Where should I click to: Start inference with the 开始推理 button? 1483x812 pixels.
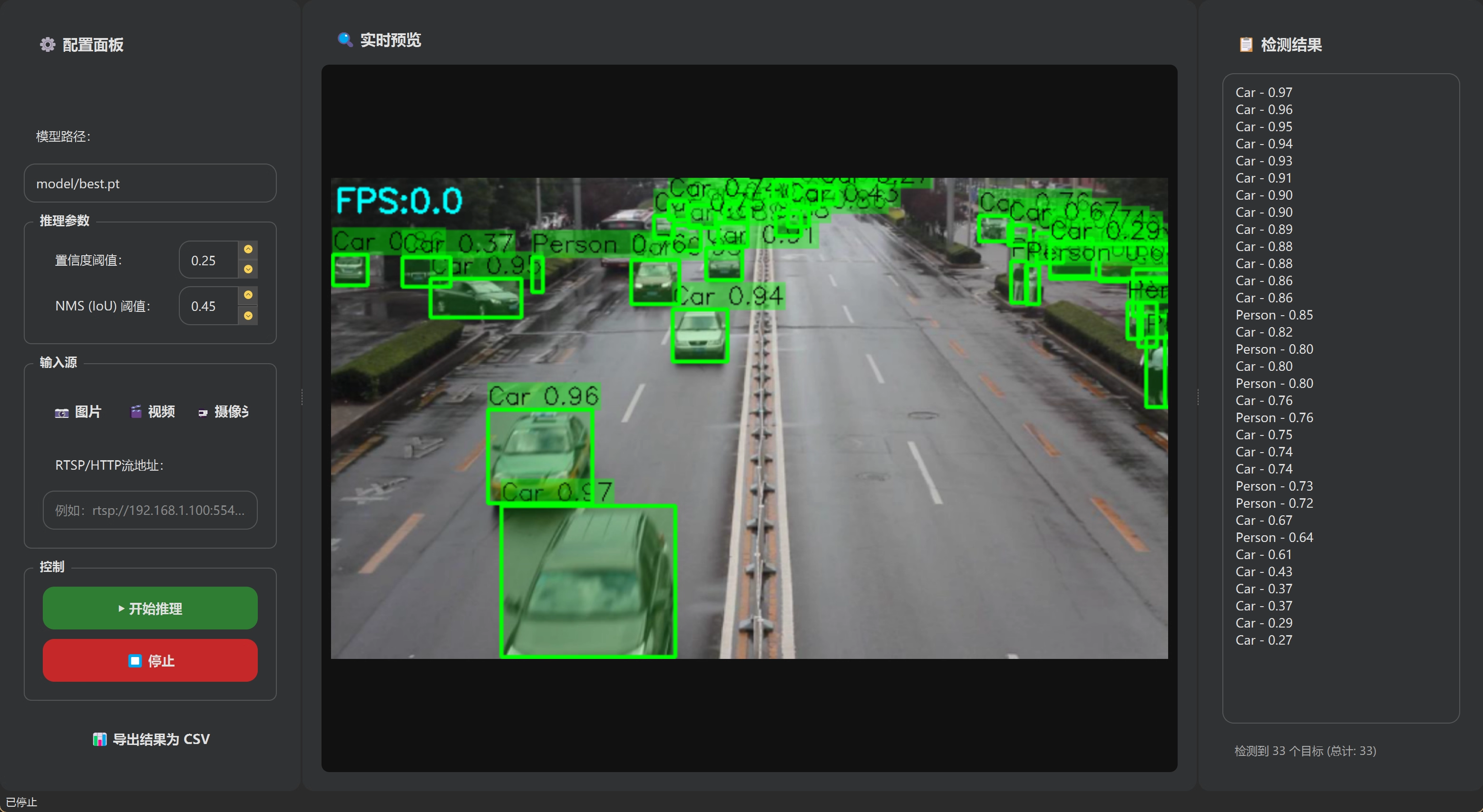click(150, 608)
